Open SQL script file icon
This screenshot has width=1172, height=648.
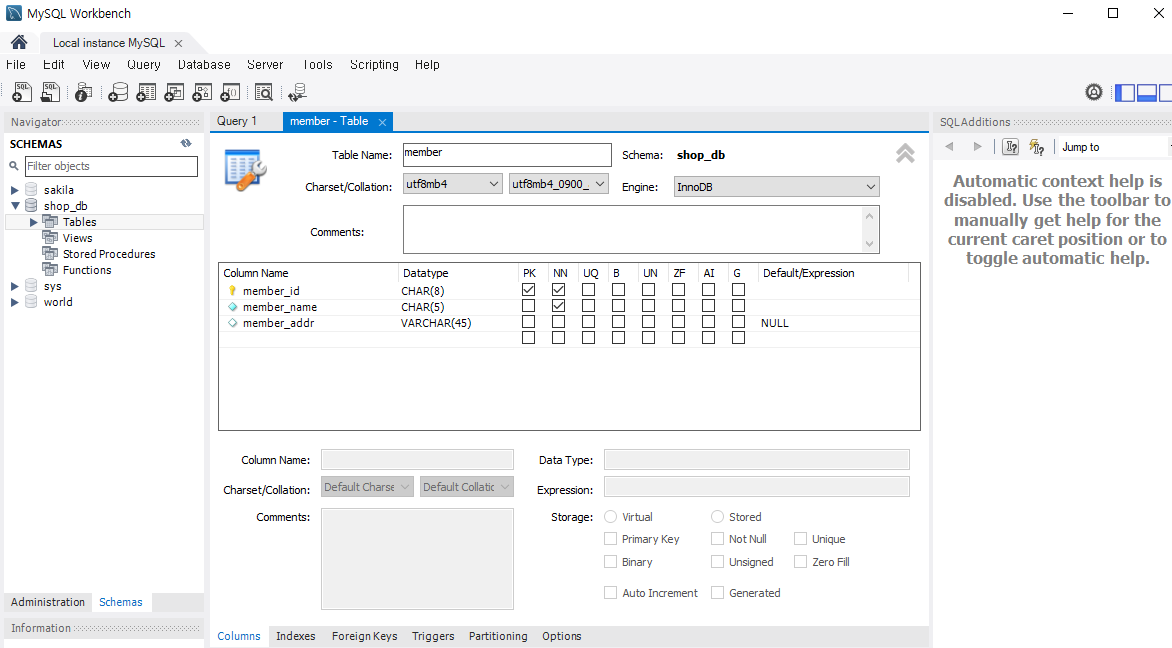[x=51, y=92]
